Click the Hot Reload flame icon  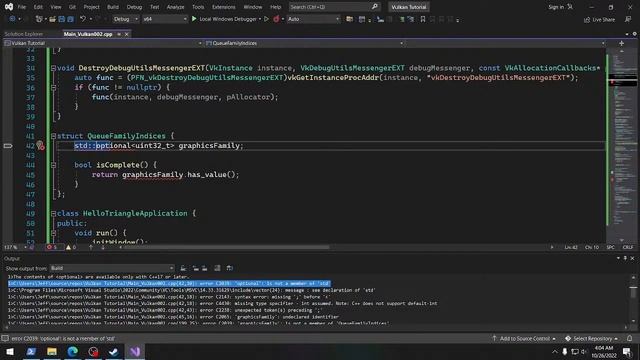point(276,19)
